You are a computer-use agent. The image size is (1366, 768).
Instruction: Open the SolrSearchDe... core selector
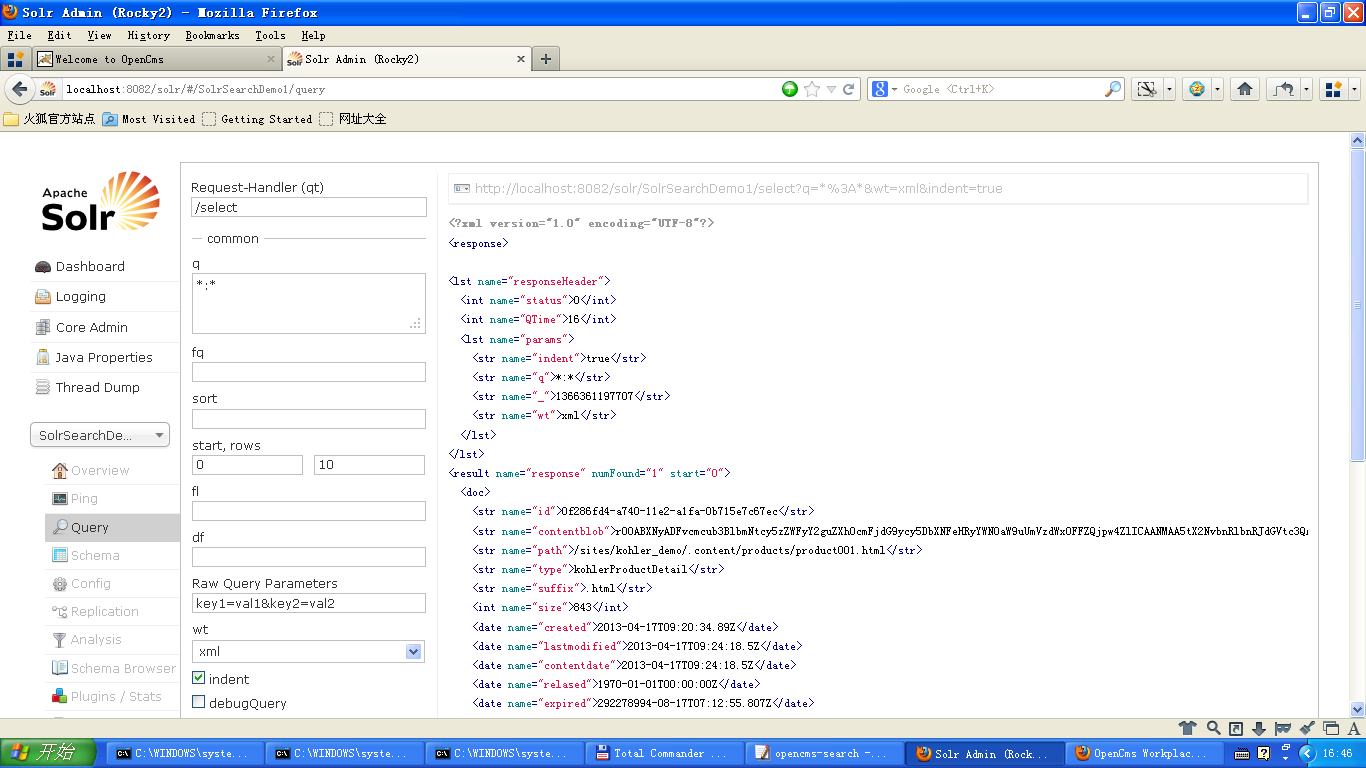tap(100, 435)
